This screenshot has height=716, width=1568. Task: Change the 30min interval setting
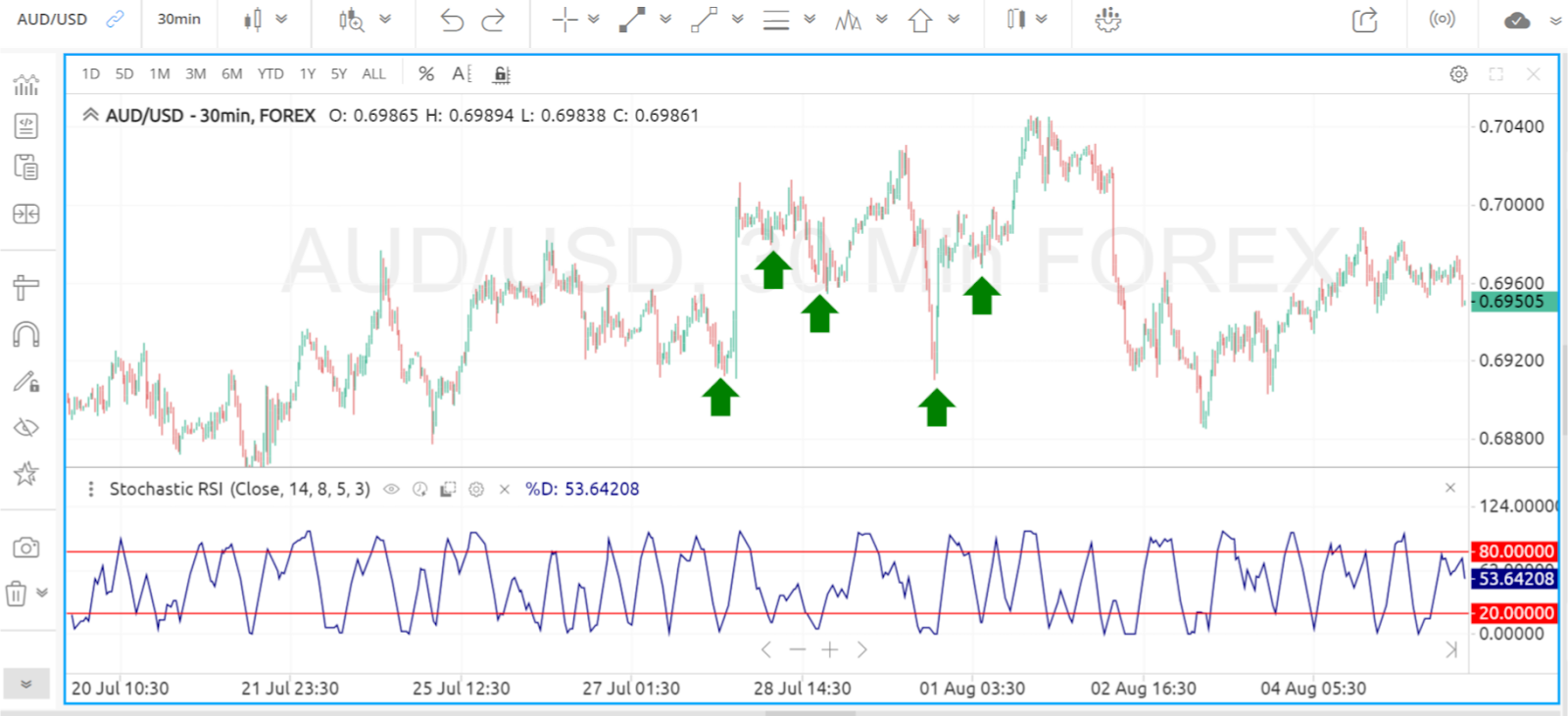[179, 20]
